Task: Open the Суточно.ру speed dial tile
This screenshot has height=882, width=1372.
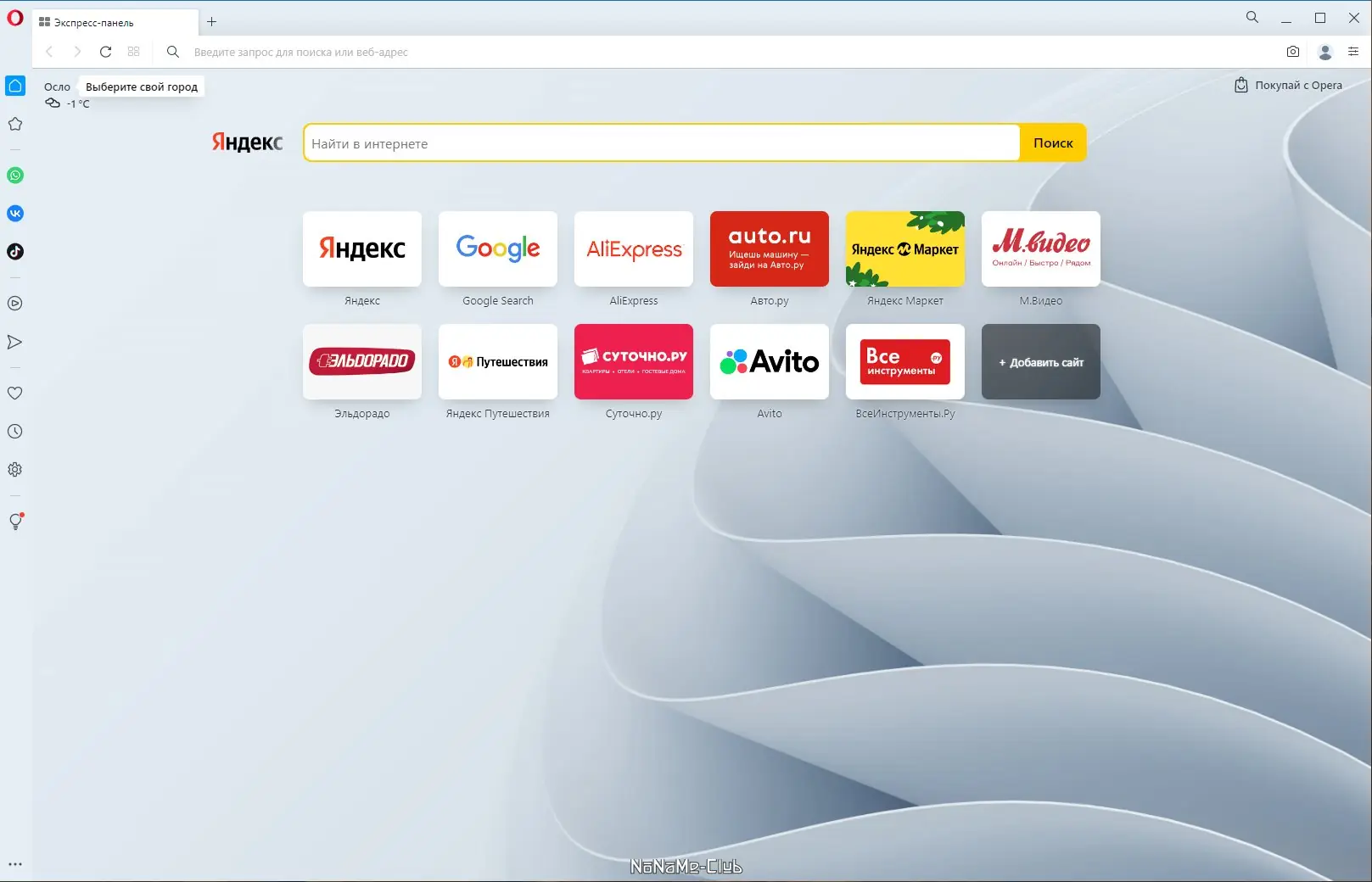Action: click(634, 361)
